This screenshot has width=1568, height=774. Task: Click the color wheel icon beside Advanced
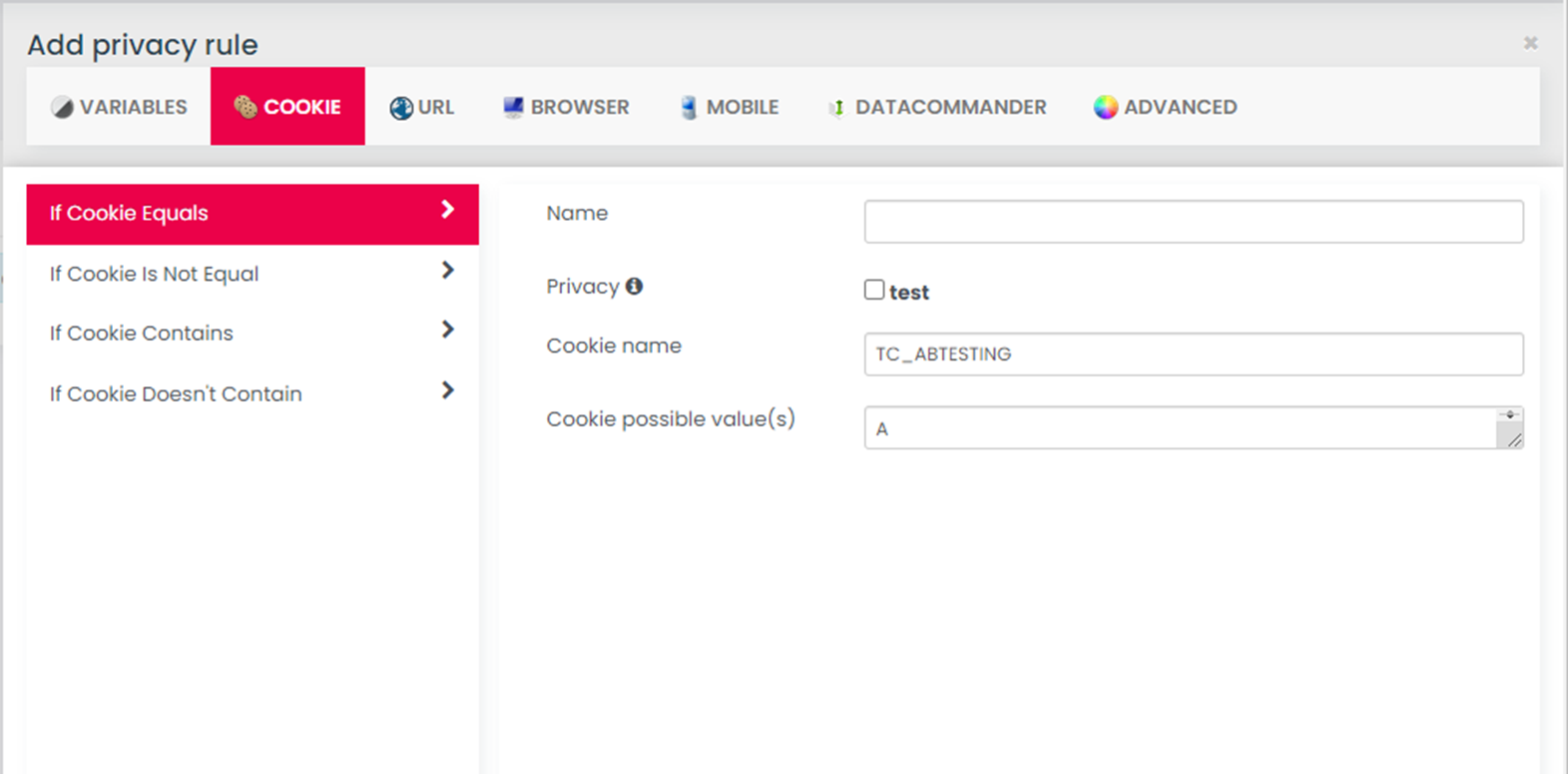[1105, 107]
